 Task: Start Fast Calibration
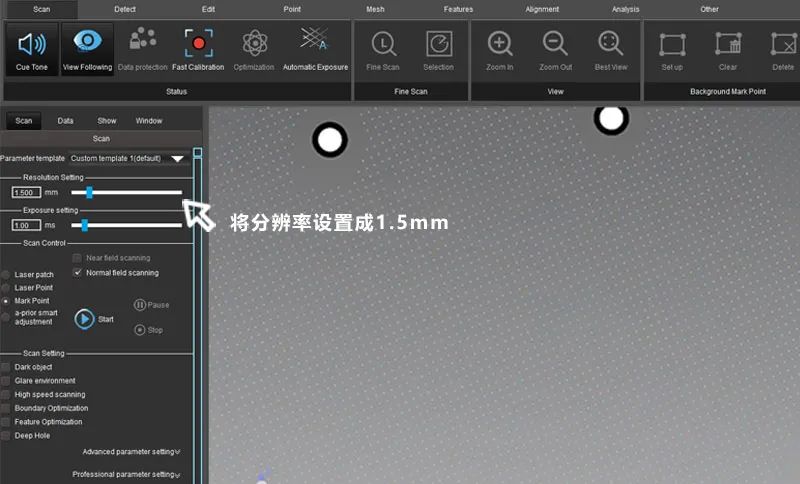coord(198,45)
